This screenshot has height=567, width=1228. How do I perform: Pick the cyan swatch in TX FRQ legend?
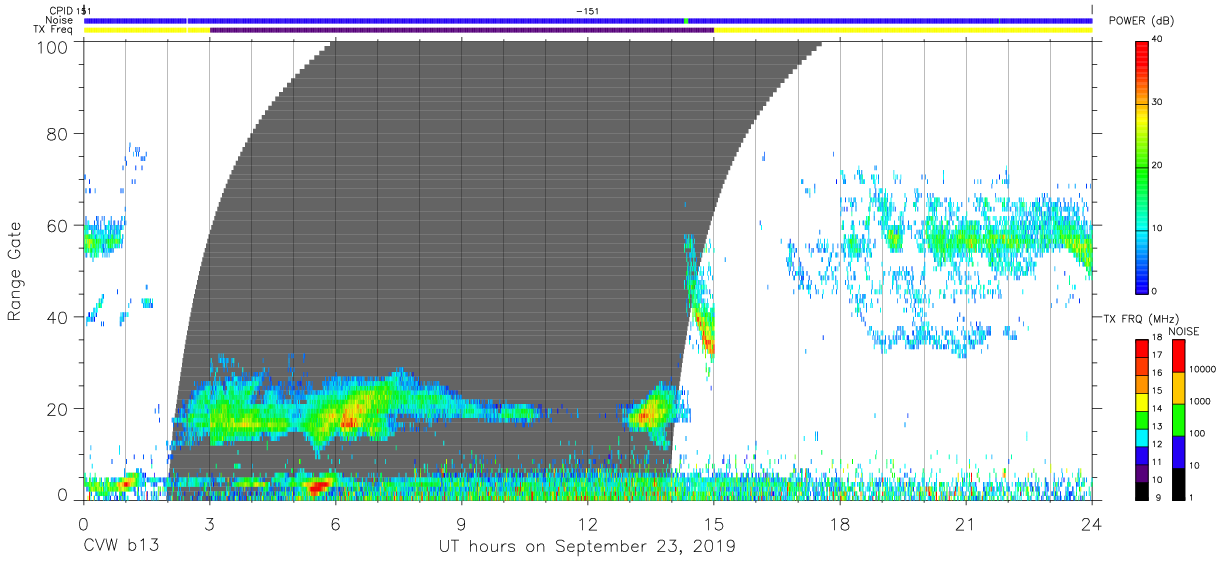[x=1143, y=437]
